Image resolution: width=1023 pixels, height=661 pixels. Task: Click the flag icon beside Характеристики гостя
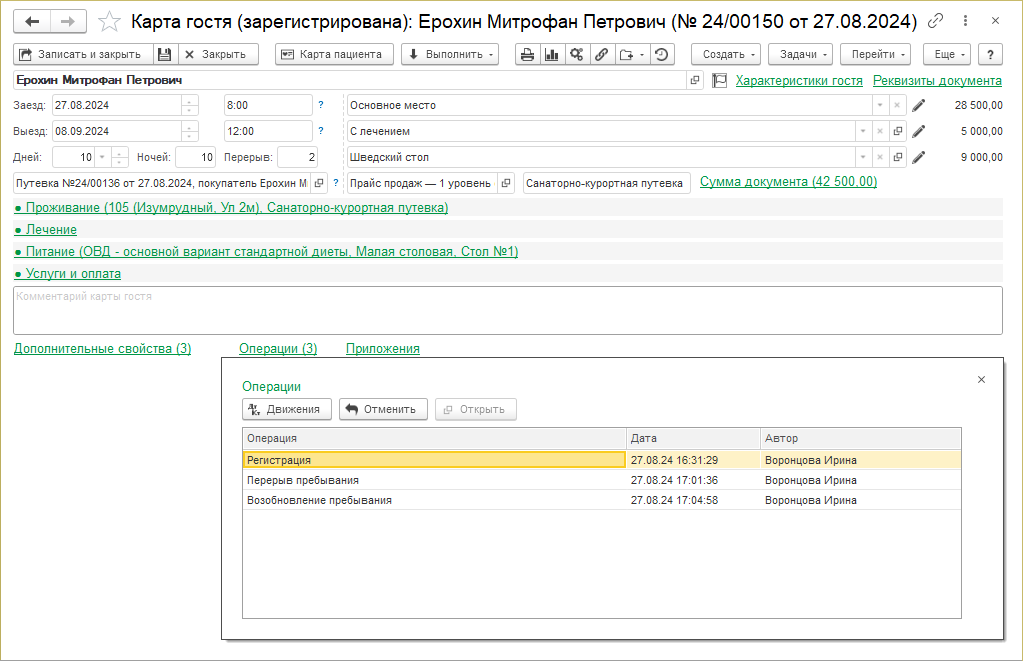coord(719,80)
